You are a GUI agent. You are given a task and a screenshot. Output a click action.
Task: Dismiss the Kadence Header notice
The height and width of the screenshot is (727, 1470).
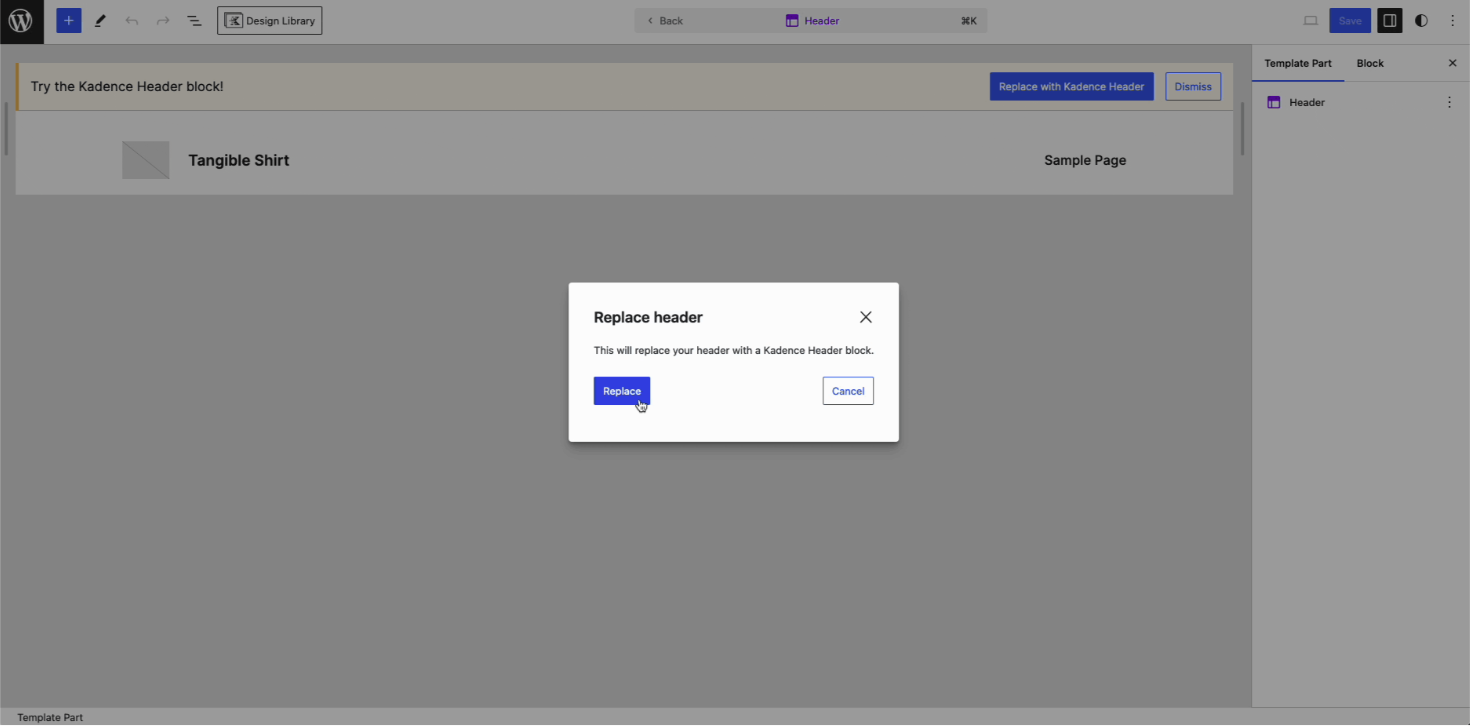(x=1192, y=86)
